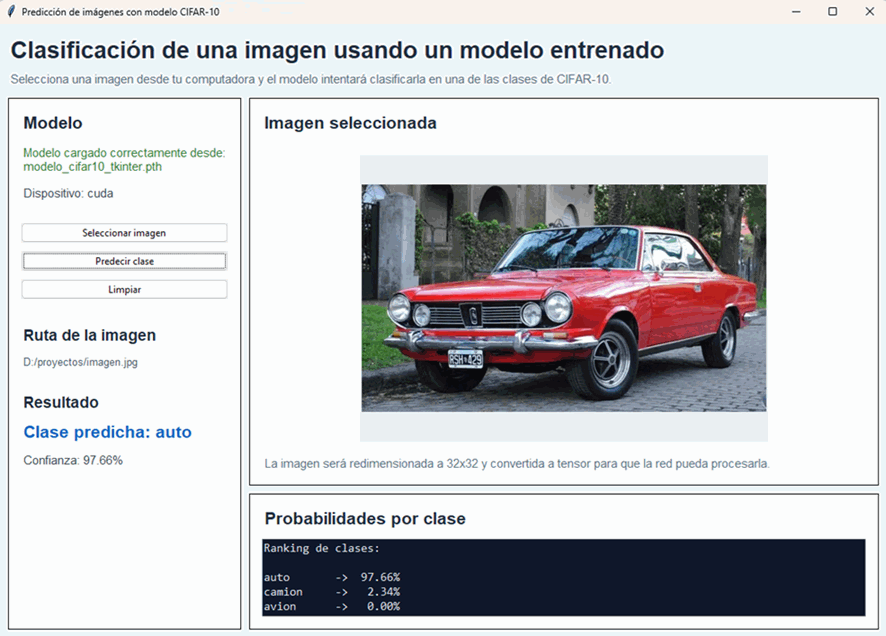Click the Limpiar button to reset
886x636 pixels.
124,289
